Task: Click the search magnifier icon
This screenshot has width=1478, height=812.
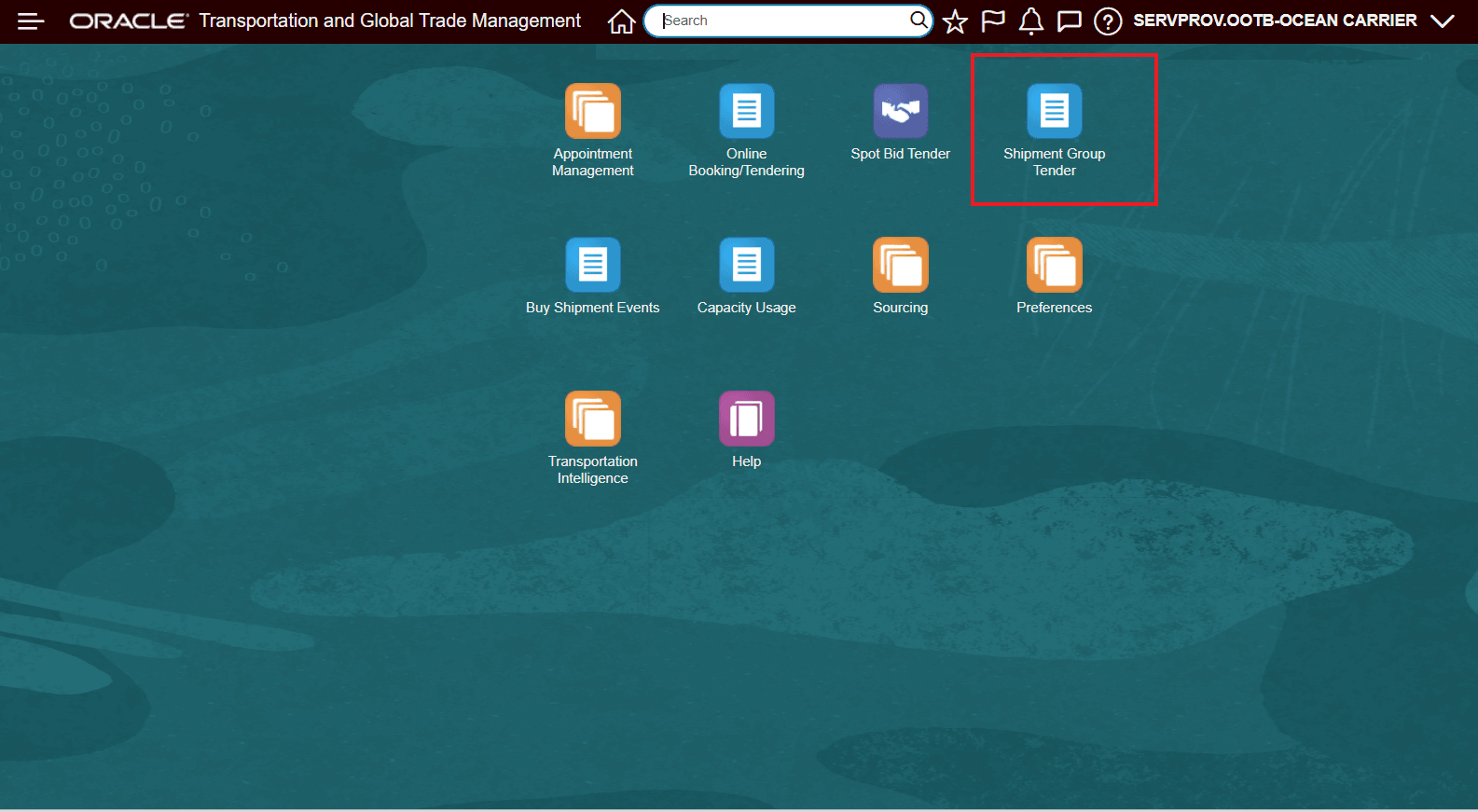Action: pos(919,20)
